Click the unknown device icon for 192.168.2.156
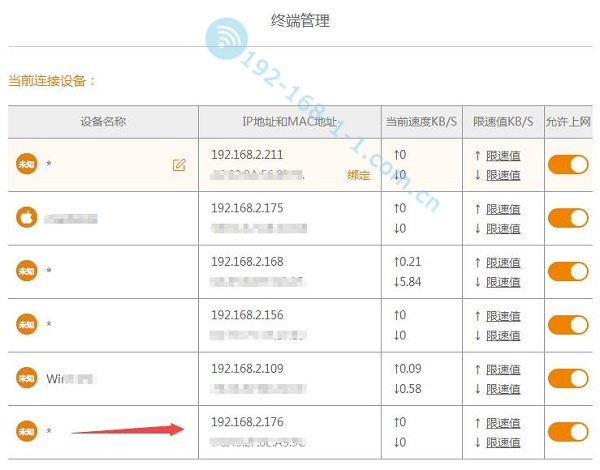600x470 pixels. (26, 325)
